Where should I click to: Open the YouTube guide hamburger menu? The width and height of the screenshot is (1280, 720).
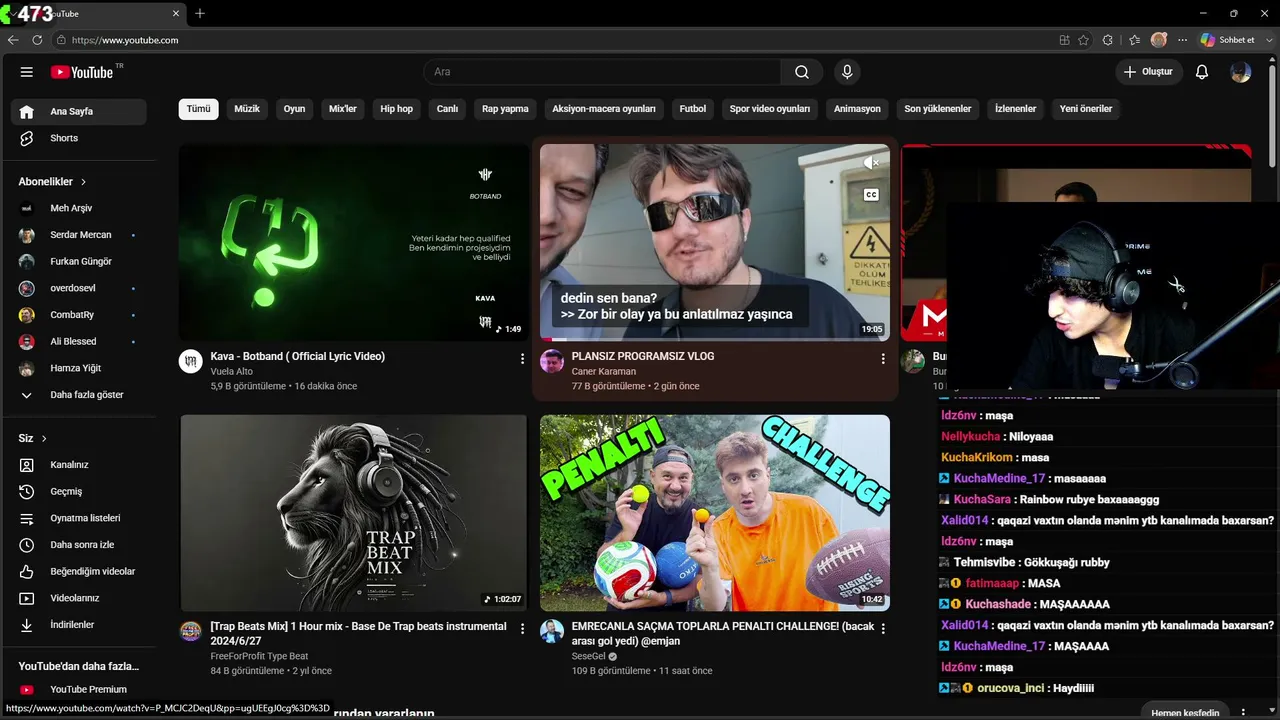click(x=27, y=72)
